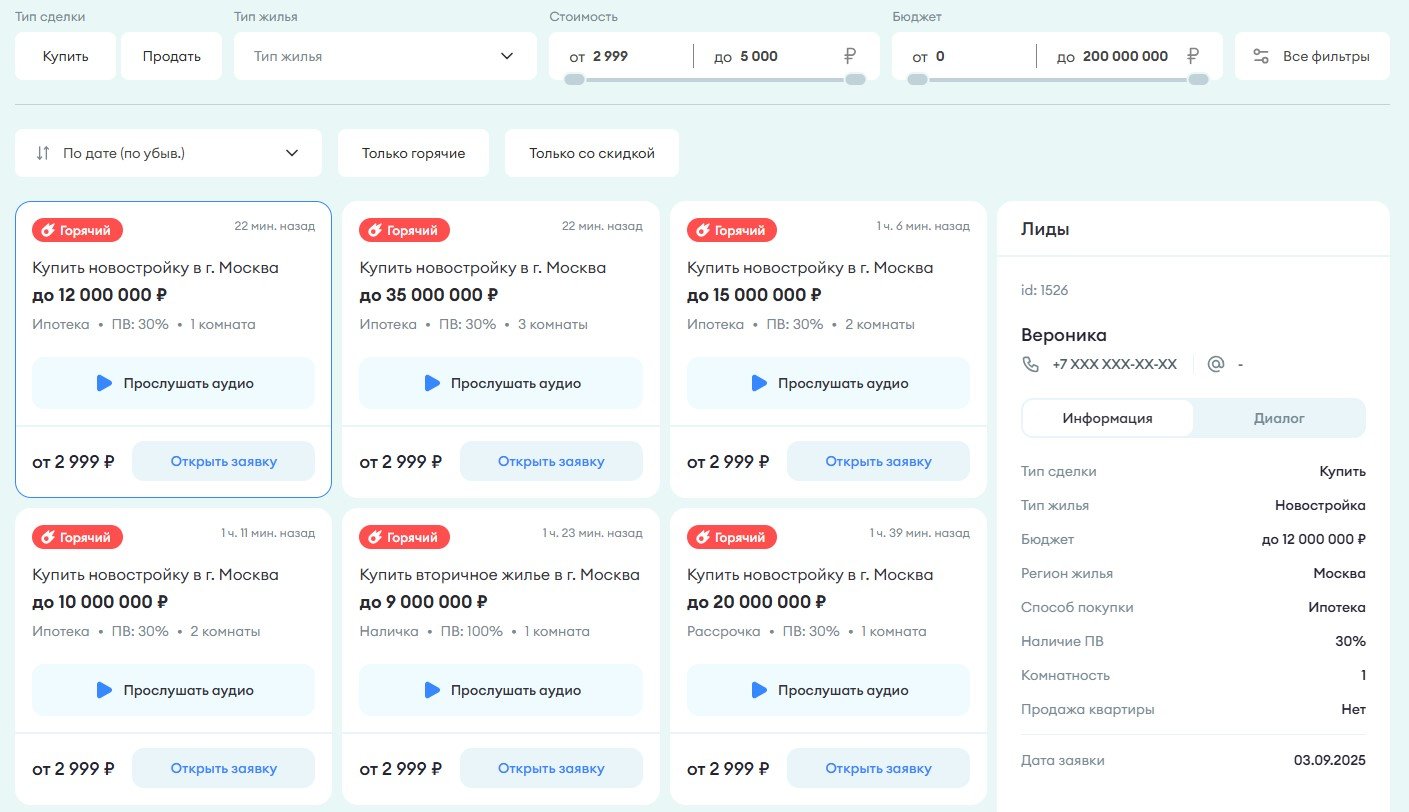
Task: Open заявку for the 12 000 000 ₽ lead
Action: 224,461
